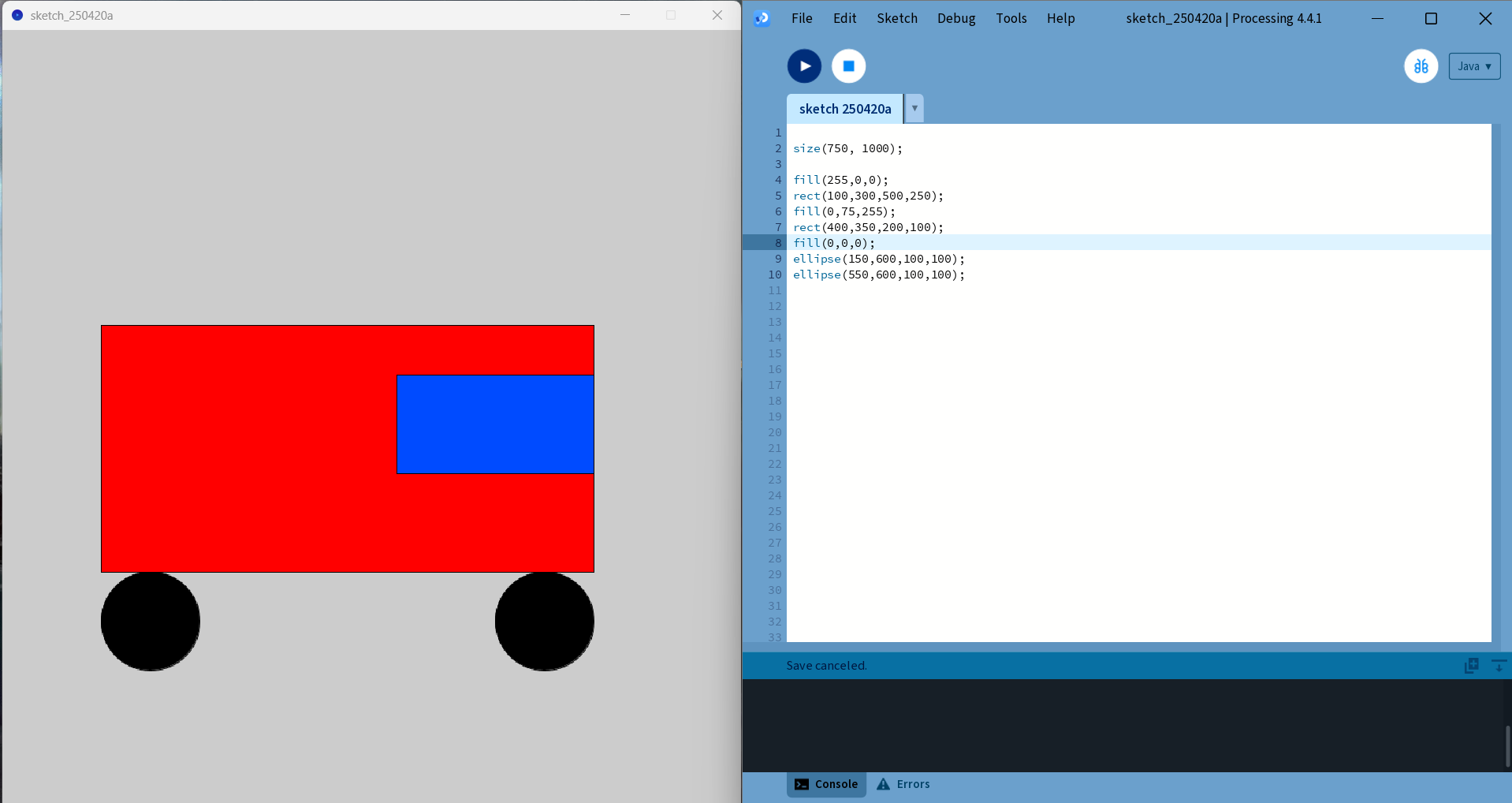The height and width of the screenshot is (803, 1512).
Task: Open the Console panel via its terminal icon
Action: click(802, 783)
